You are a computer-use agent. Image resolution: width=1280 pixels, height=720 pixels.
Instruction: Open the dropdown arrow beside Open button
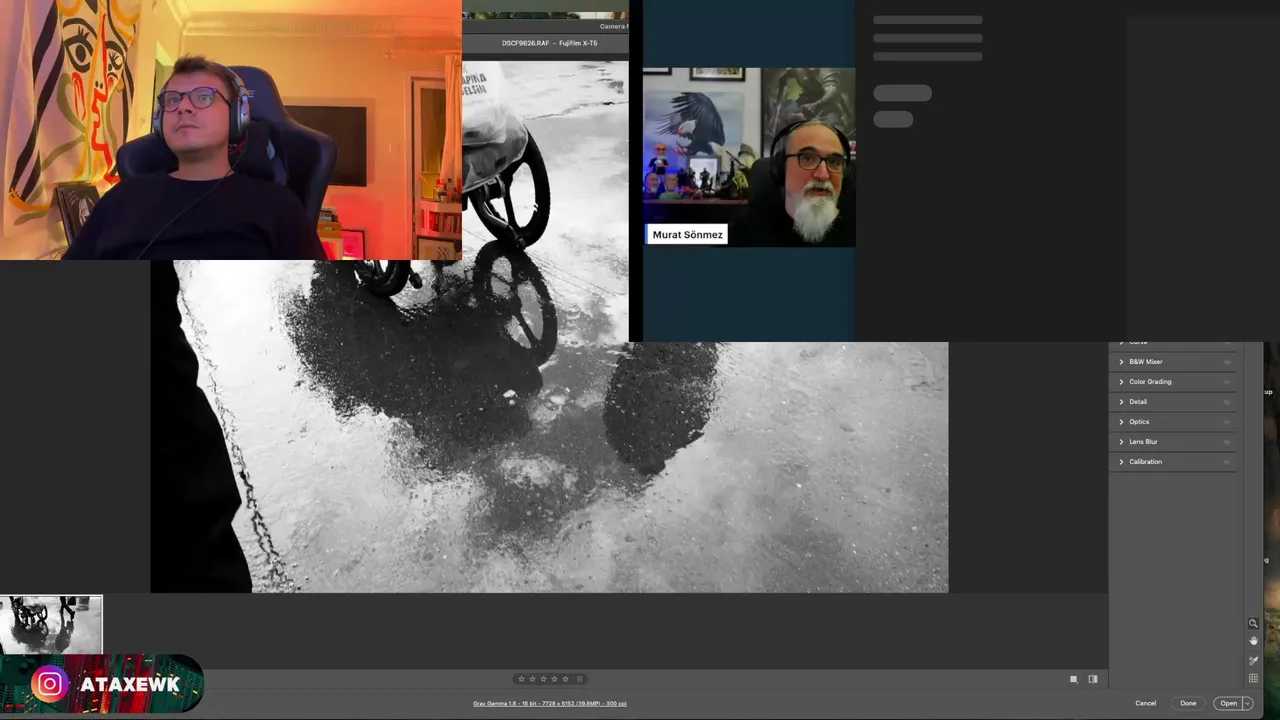[1247, 703]
